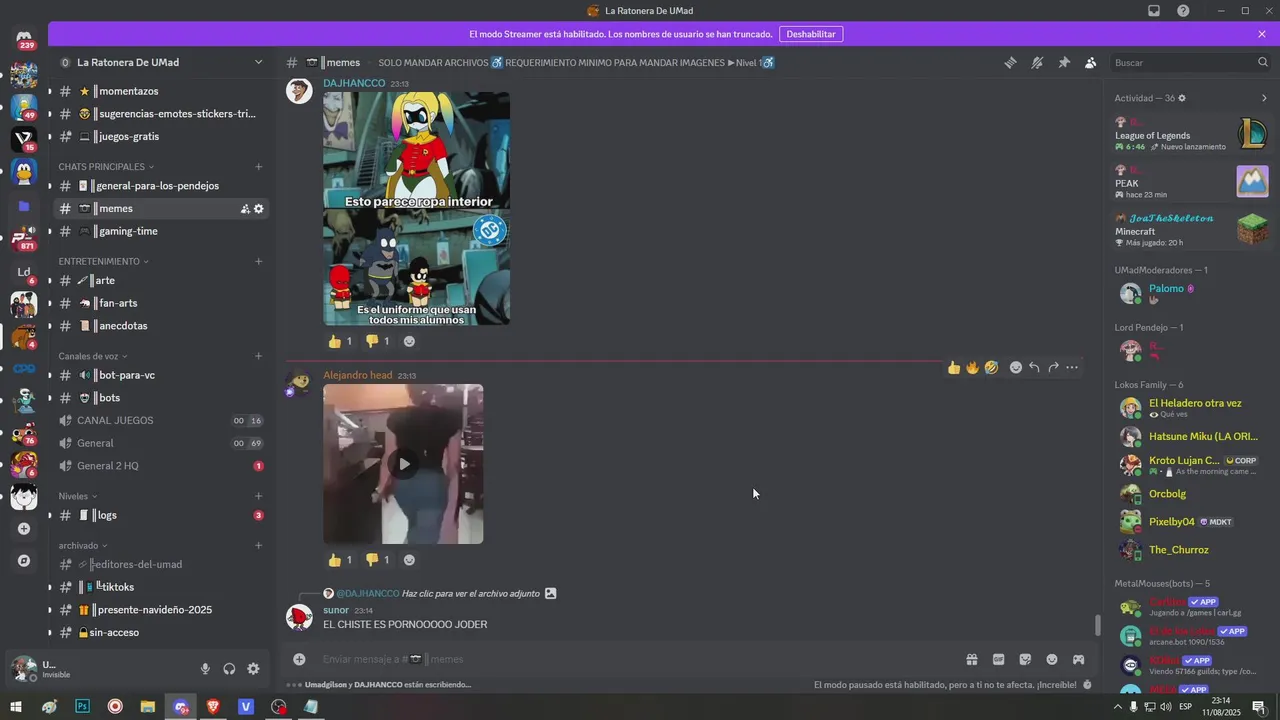
Task: Collapse the Canales de voz category
Action: (x=93, y=356)
